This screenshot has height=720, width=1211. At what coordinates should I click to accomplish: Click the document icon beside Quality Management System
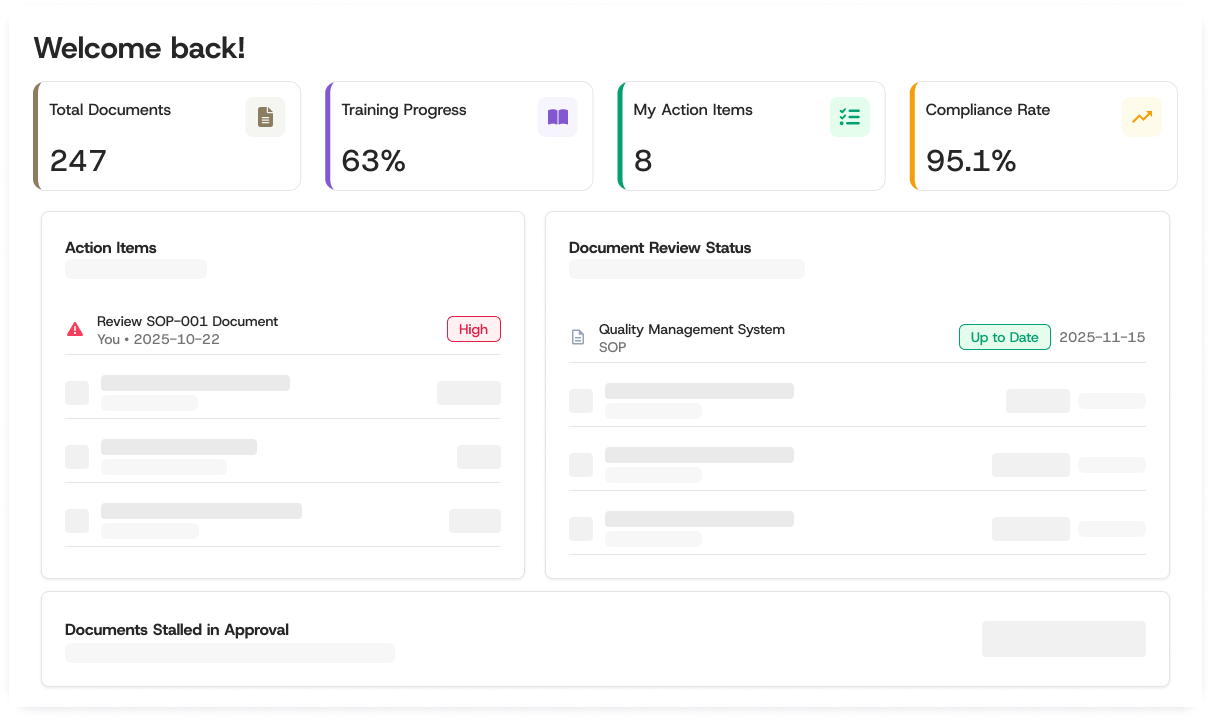coord(578,337)
